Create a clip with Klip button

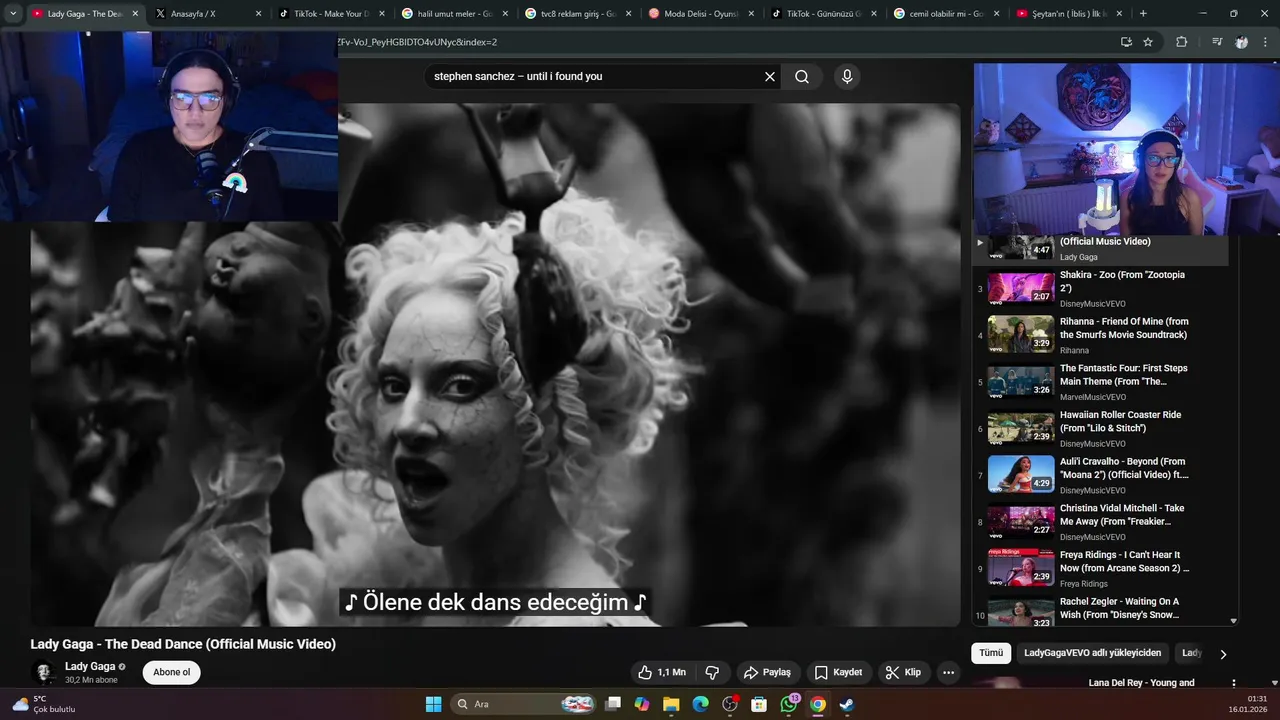click(x=903, y=672)
